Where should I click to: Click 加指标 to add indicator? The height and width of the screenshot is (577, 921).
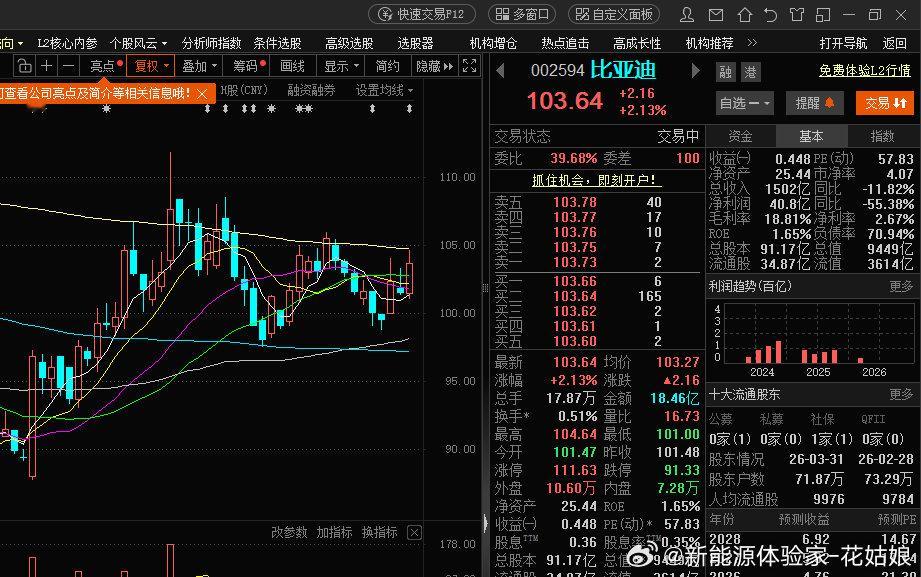tap(334, 532)
